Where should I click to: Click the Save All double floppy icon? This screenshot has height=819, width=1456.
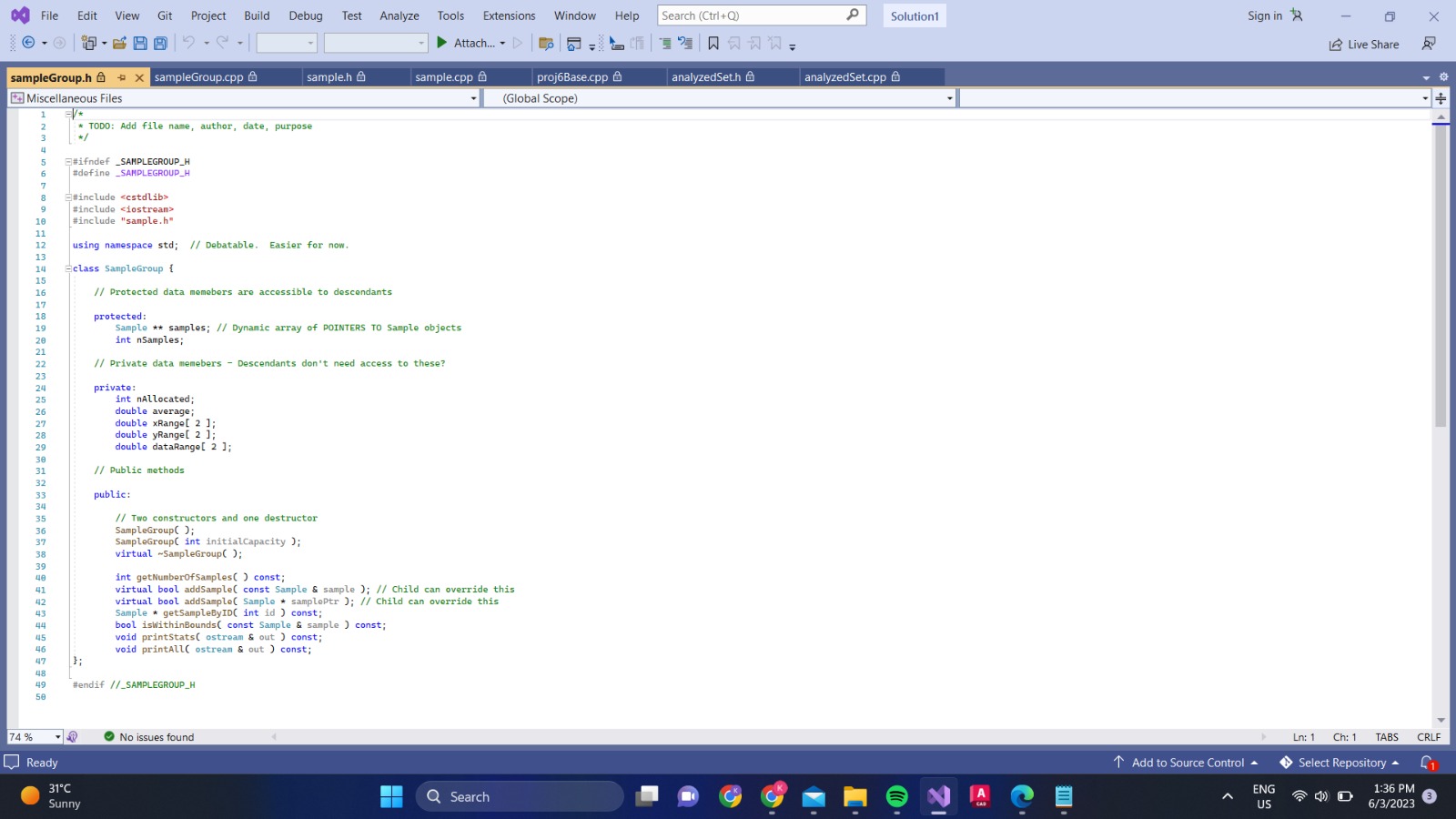(160, 43)
